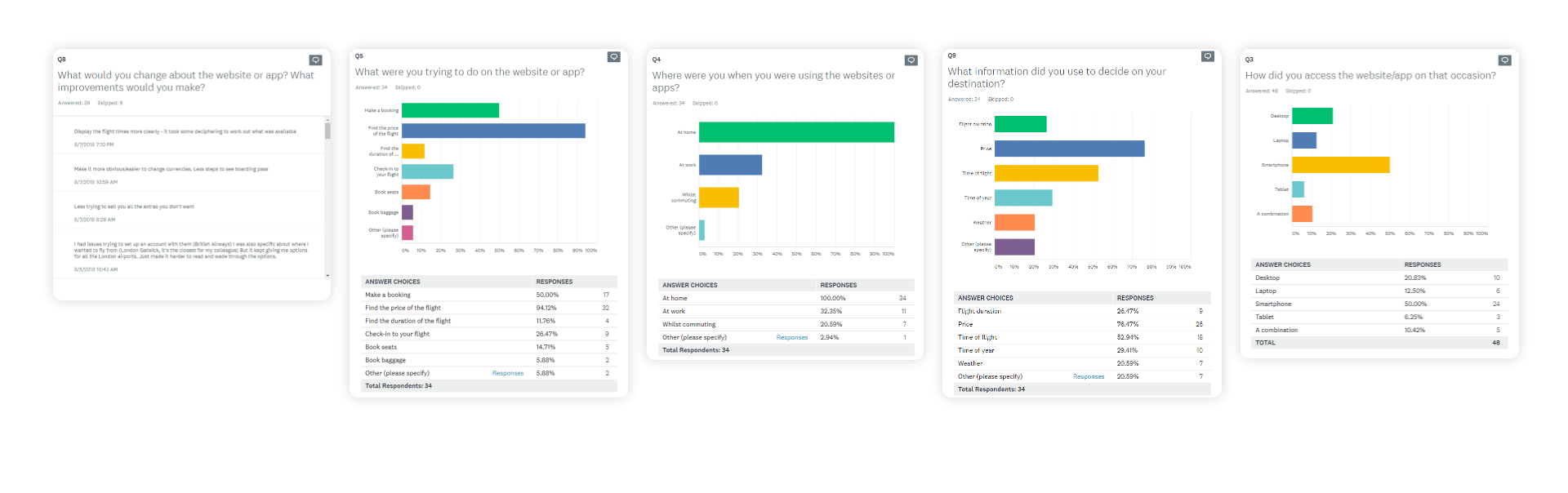1568x493 pixels.
Task: Select the green Desktop bar in Q3
Action: [x=1312, y=116]
